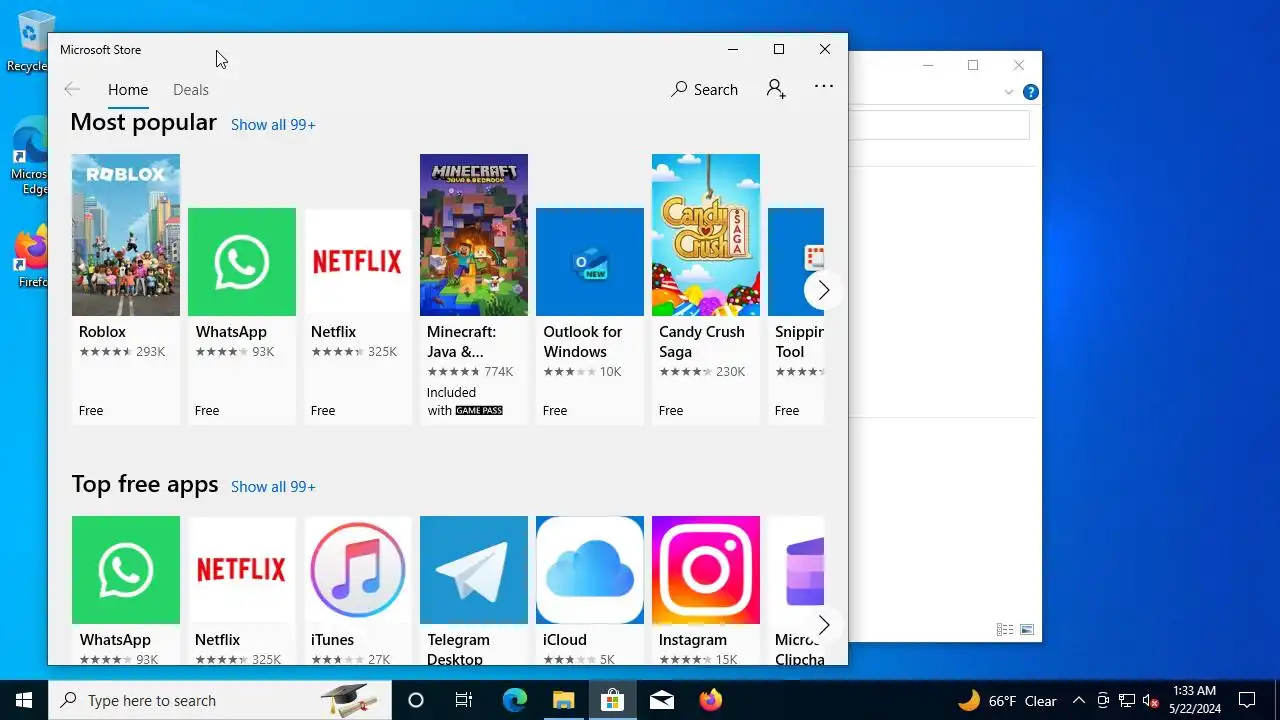Open the See more ellipsis menu
1280x720 pixels.
click(824, 87)
